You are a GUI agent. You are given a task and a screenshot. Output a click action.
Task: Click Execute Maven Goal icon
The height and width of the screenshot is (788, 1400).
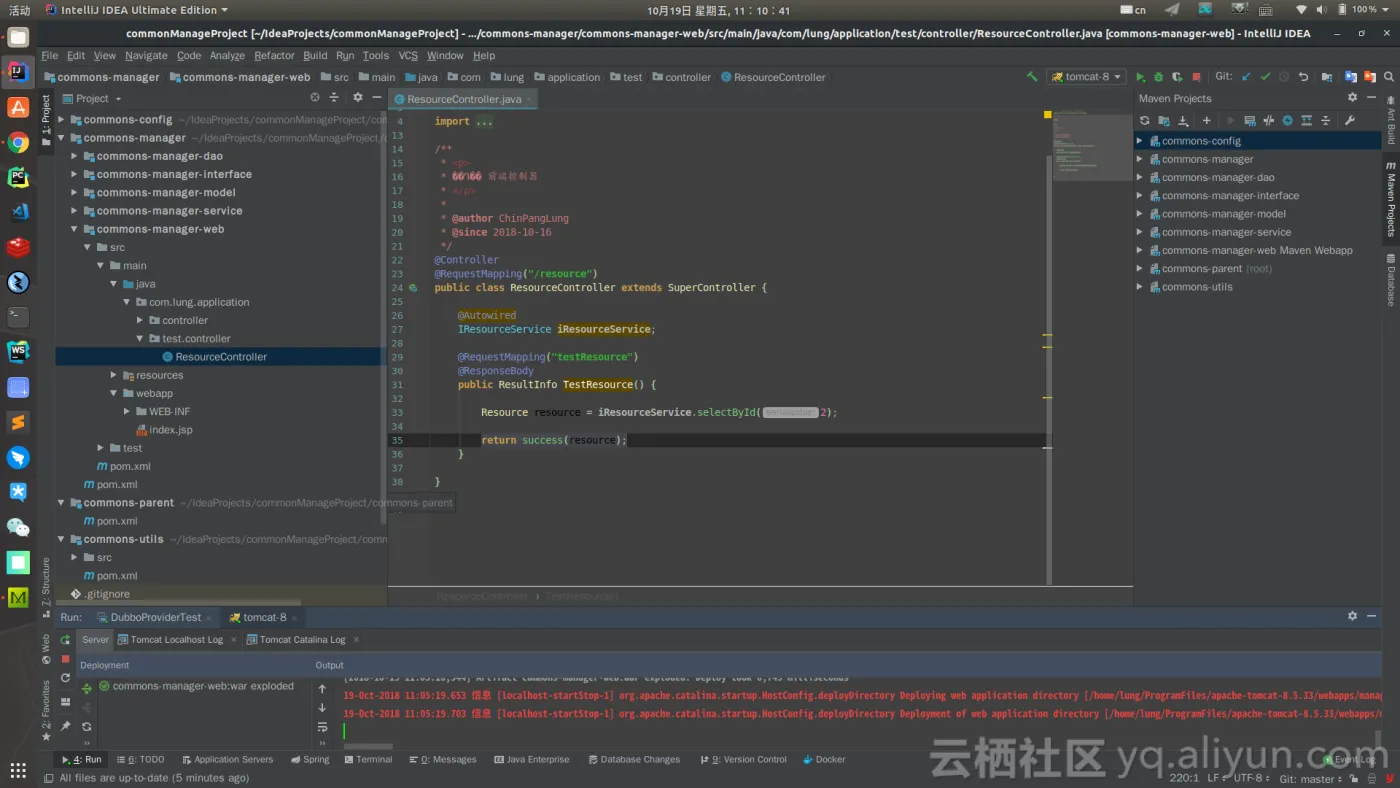pyautogui.click(x=1250, y=121)
